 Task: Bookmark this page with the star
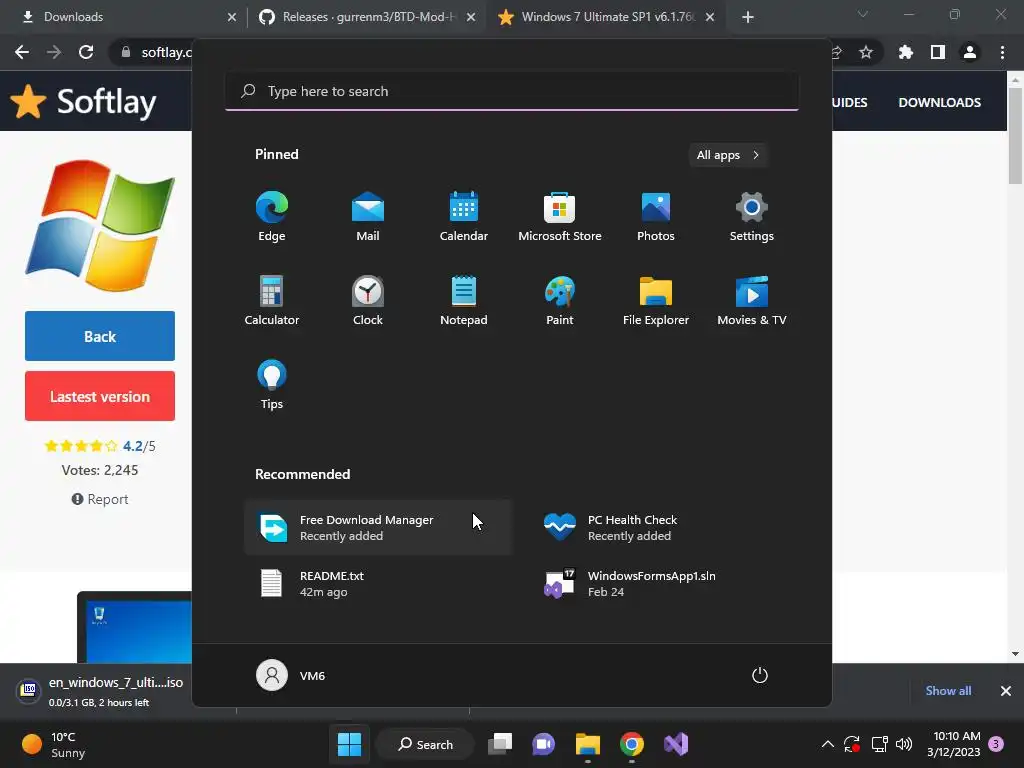(x=866, y=52)
